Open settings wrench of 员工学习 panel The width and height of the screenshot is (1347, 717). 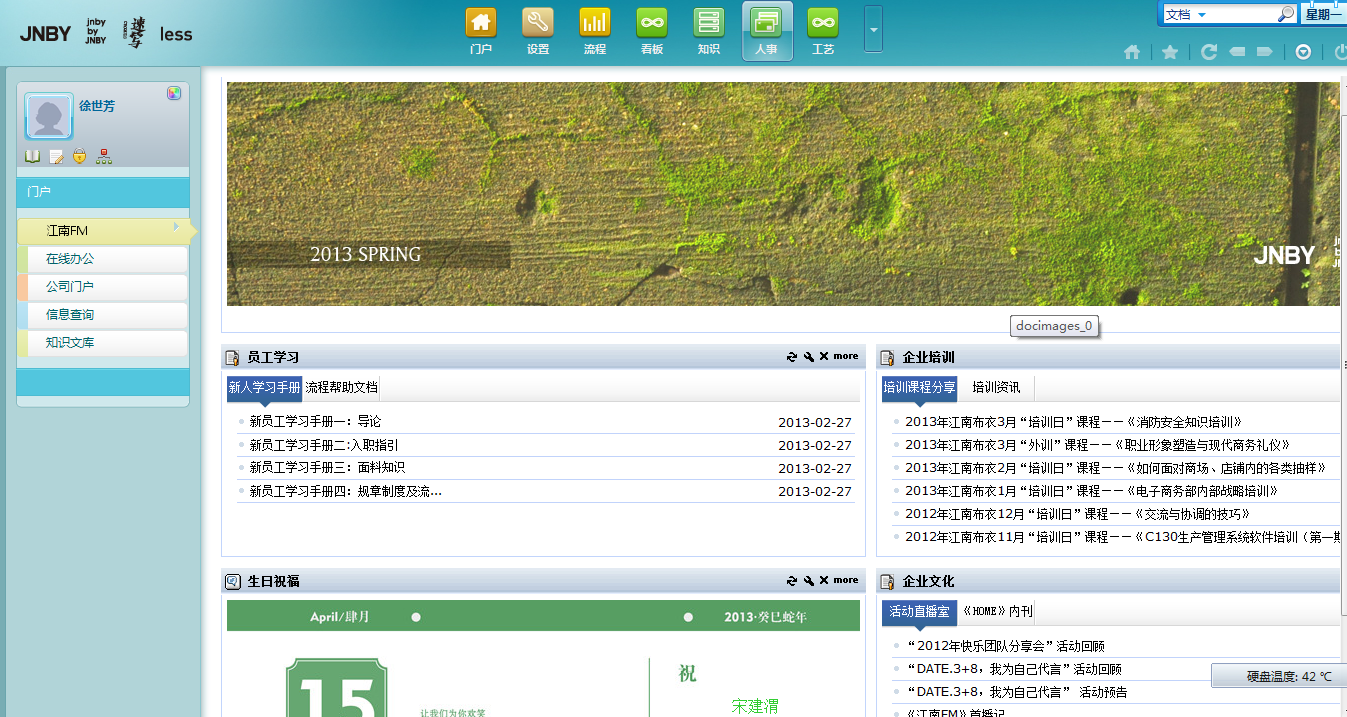tap(808, 356)
